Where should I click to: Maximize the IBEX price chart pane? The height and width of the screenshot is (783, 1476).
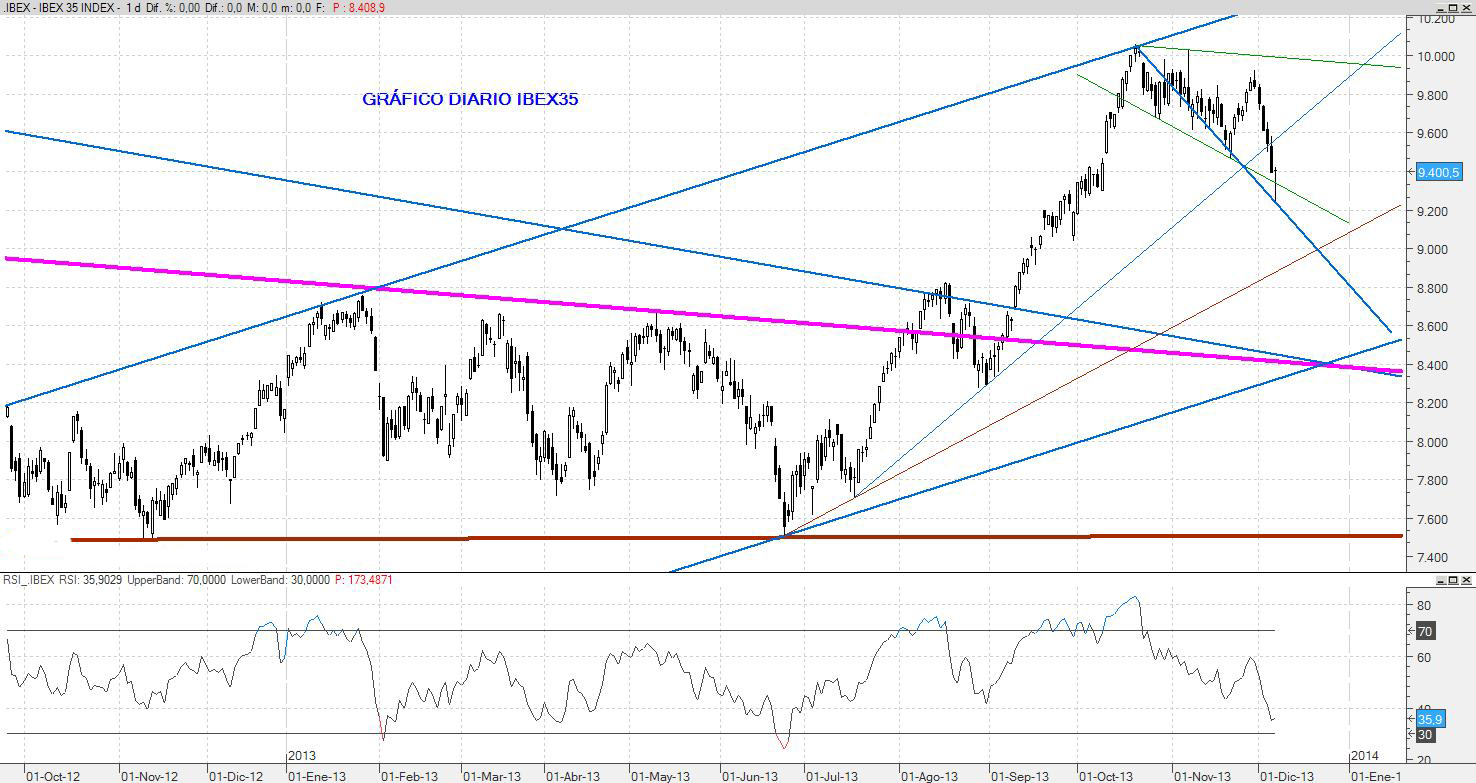[x=1452, y=7]
